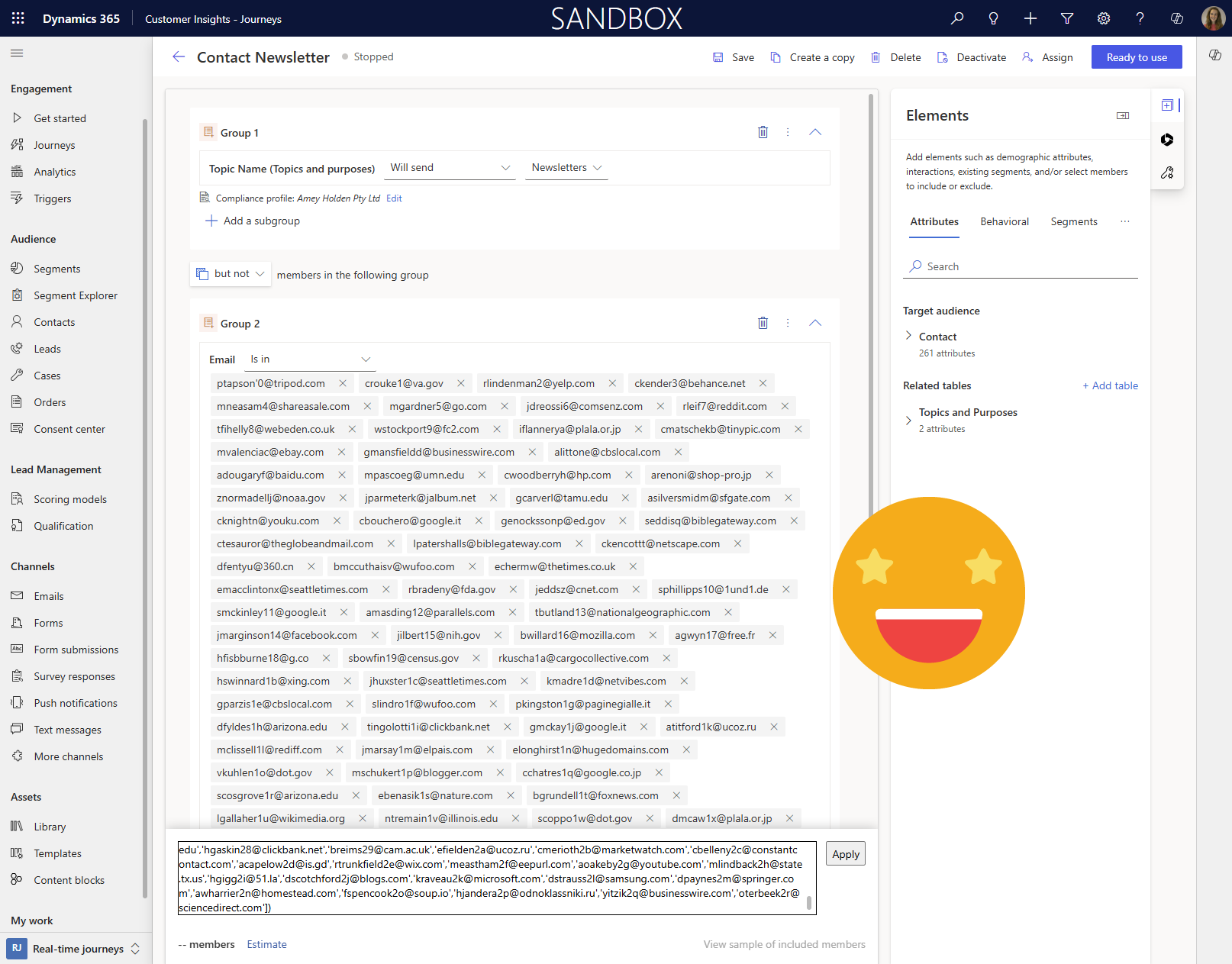Edit the compliance profile link

pyautogui.click(x=394, y=198)
